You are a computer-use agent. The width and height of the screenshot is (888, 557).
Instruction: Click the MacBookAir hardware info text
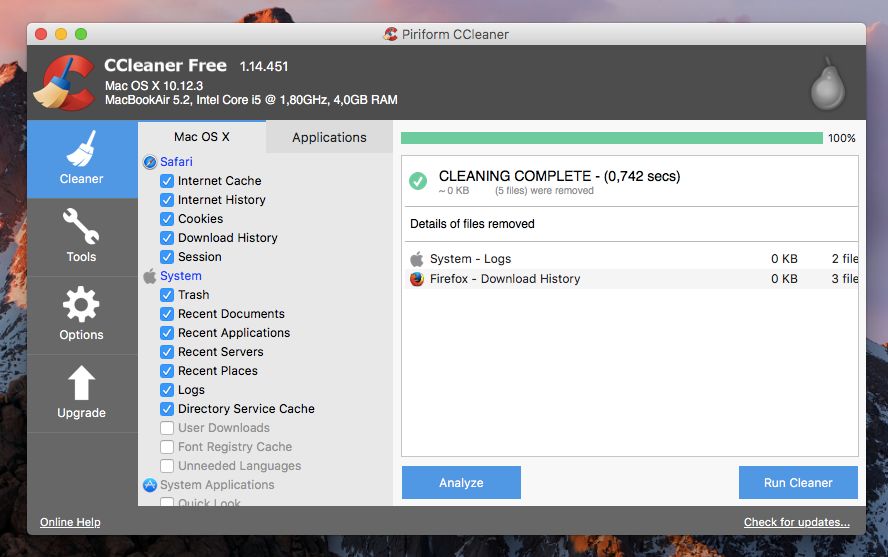[251, 100]
